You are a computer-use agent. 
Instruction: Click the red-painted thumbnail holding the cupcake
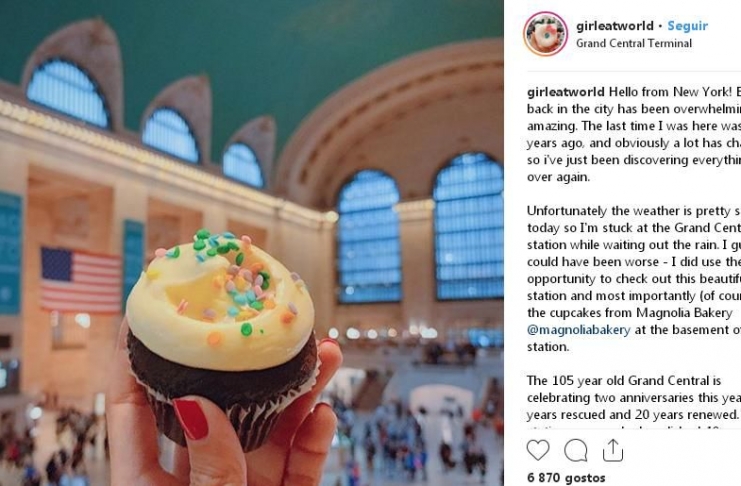click(x=191, y=419)
